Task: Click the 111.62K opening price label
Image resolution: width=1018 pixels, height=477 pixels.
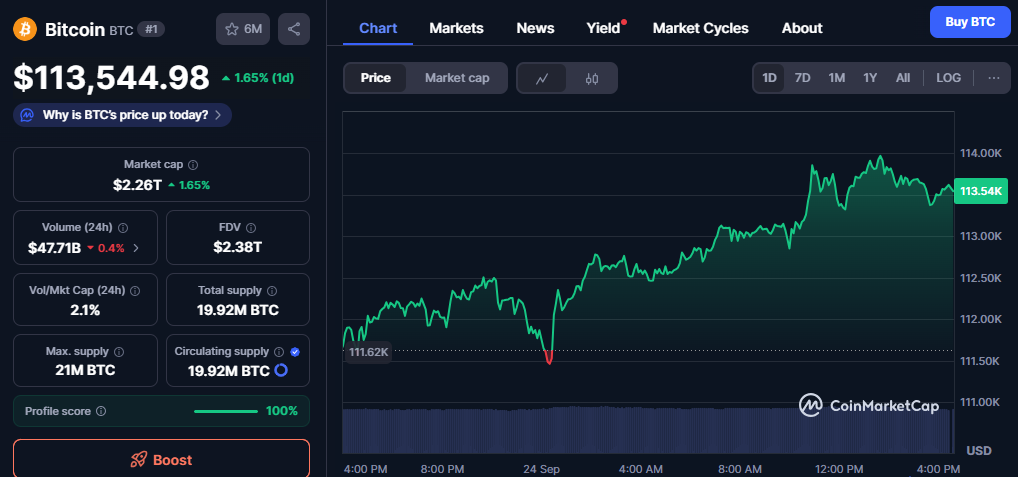Action: point(368,352)
